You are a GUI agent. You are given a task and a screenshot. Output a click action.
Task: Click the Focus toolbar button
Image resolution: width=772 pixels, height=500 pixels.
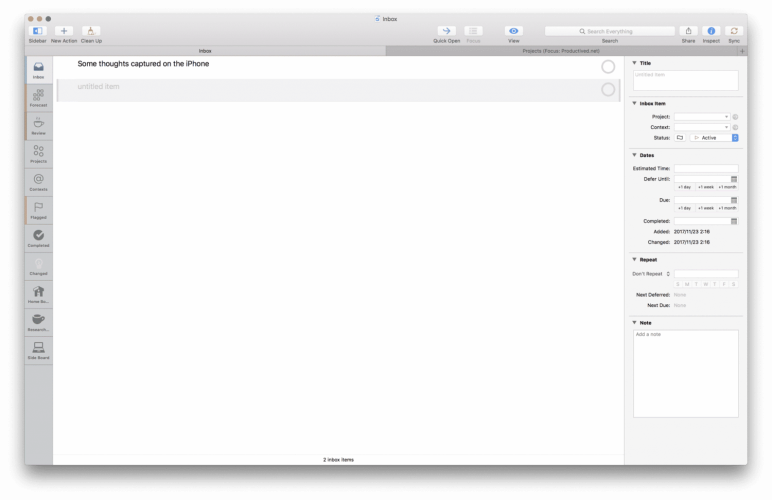(x=473, y=31)
